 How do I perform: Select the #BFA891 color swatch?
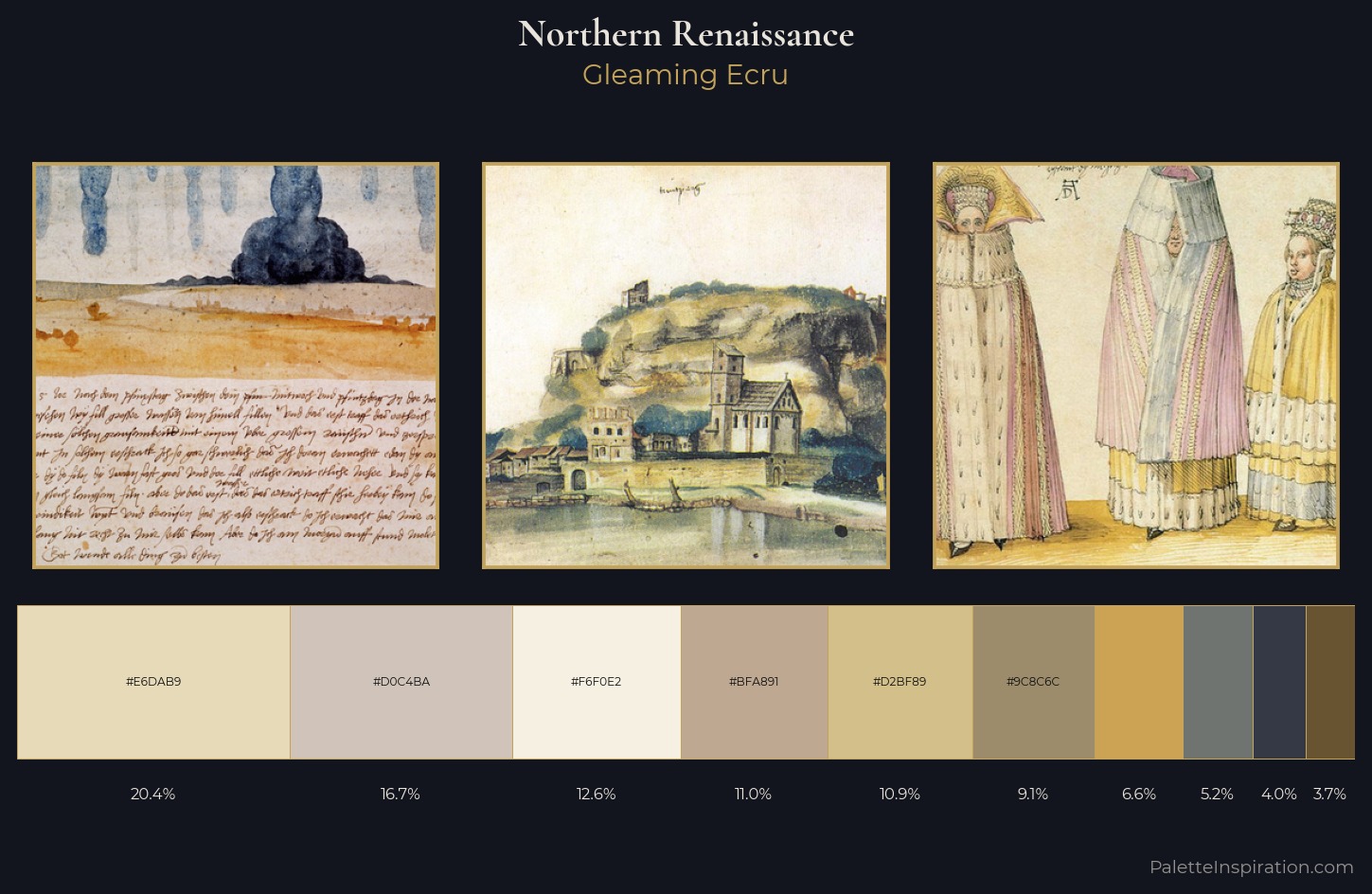[x=755, y=682]
